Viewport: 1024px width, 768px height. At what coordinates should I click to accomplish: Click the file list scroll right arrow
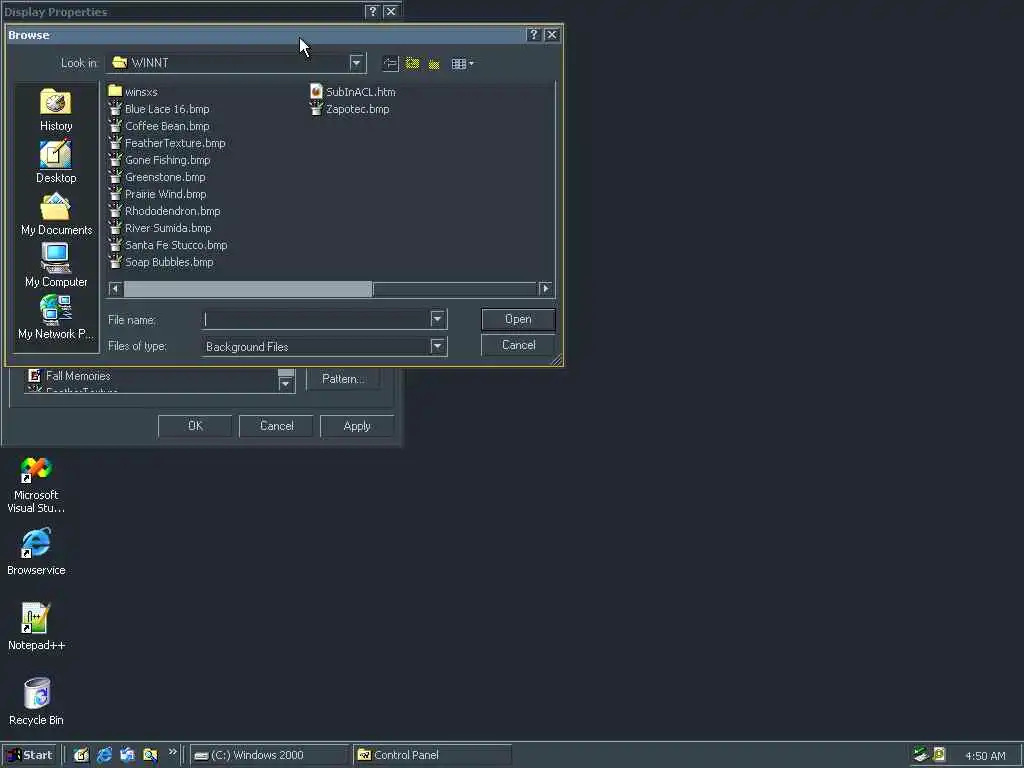pos(545,289)
